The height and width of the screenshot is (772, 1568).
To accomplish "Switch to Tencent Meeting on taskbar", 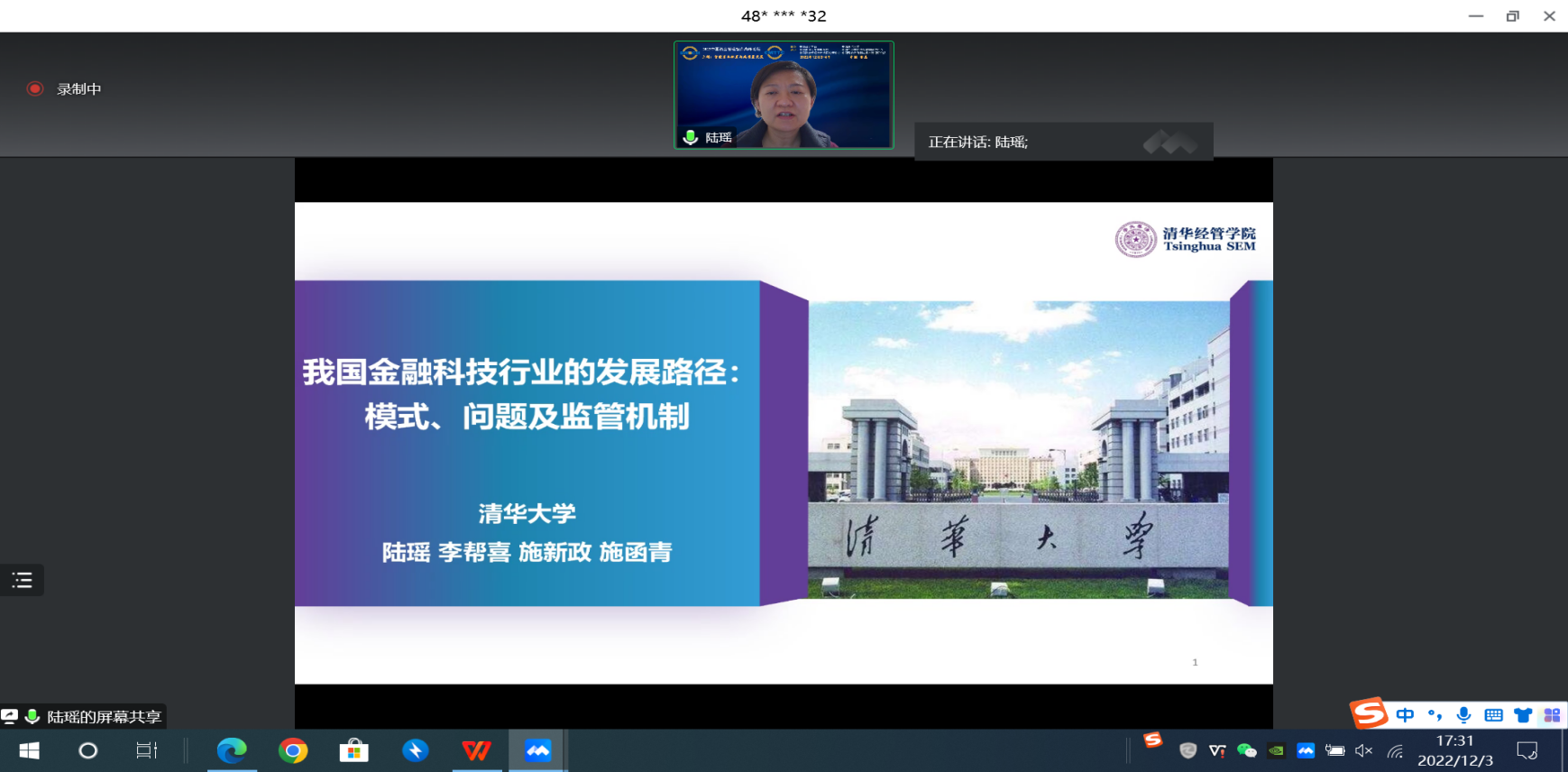I will [x=538, y=750].
